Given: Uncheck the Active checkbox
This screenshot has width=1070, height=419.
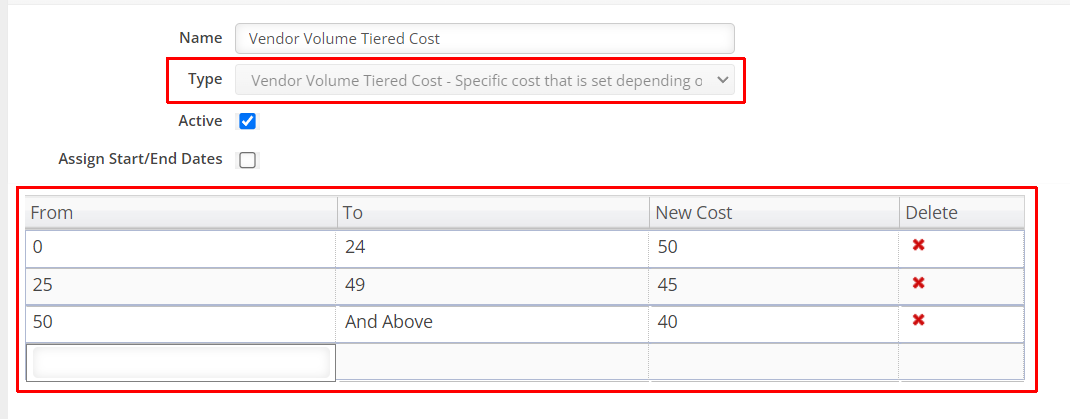Looking at the screenshot, I should (x=248, y=121).
